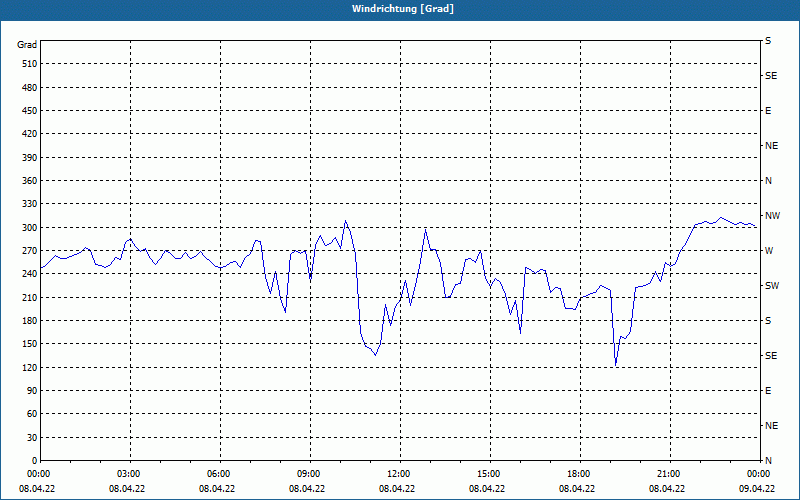The height and width of the screenshot is (500, 800).
Task: Click the 0 degree axis label
Action: coord(35,461)
